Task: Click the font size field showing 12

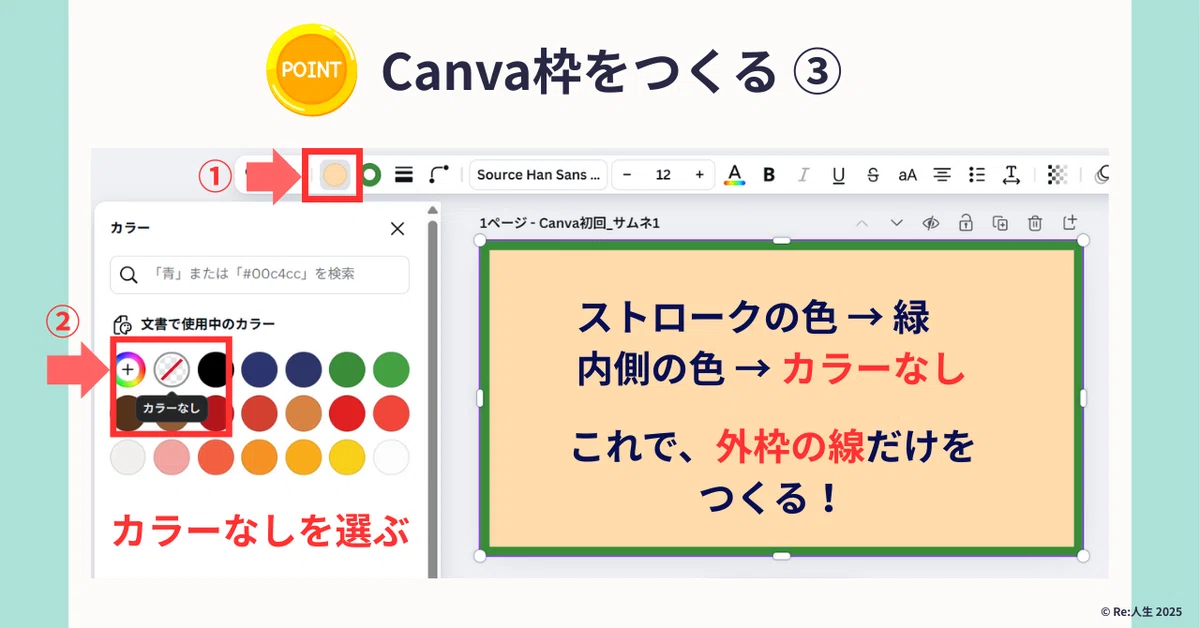Action: (x=663, y=174)
